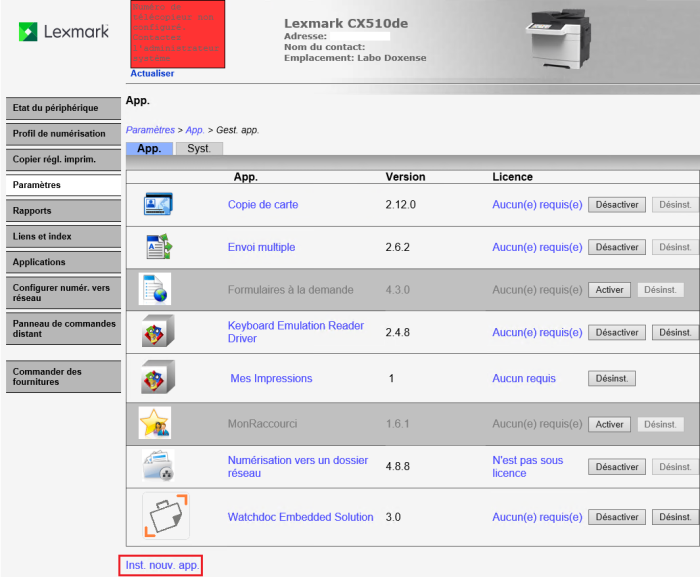Deactivate the Copie de carte app
The width and height of the screenshot is (700, 577).
pos(617,205)
